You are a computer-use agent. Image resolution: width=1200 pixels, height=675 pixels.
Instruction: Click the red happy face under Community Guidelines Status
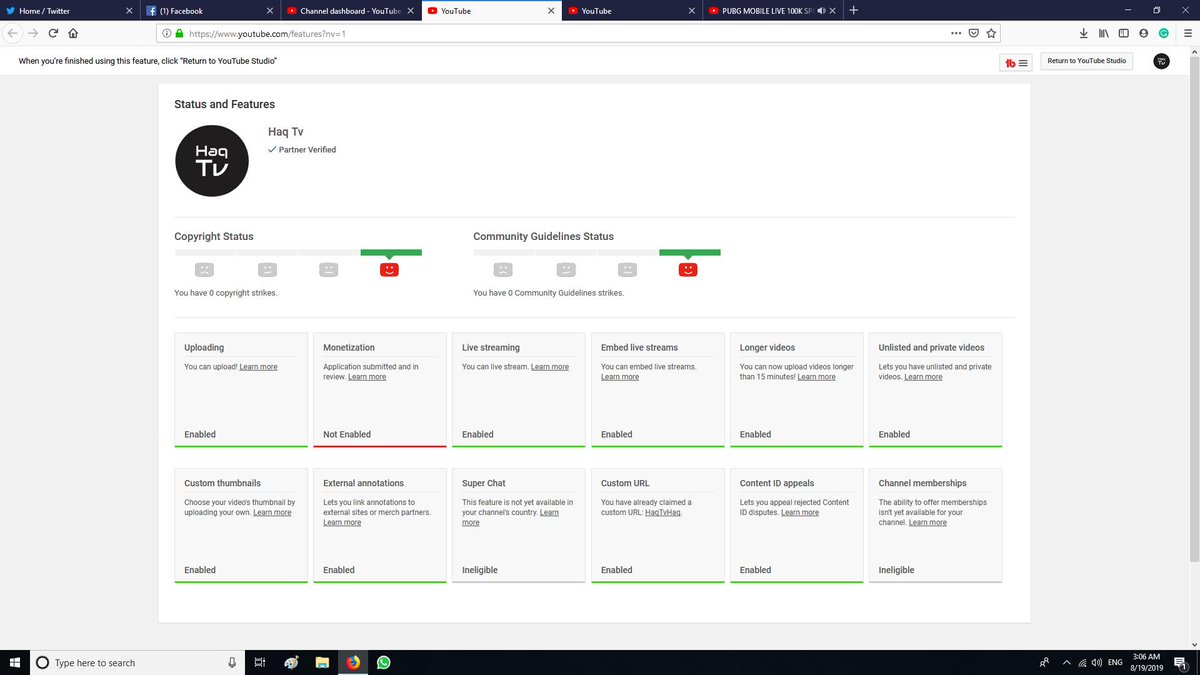tap(688, 269)
